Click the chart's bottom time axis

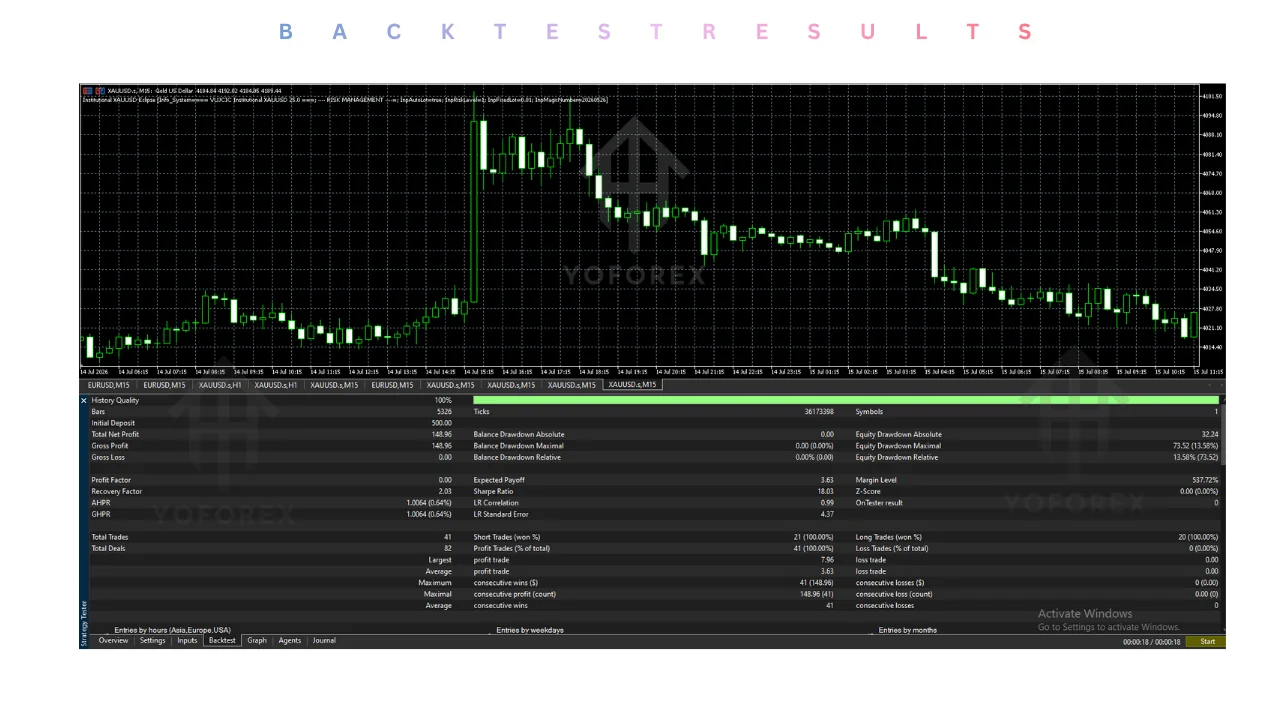[x=639, y=371]
